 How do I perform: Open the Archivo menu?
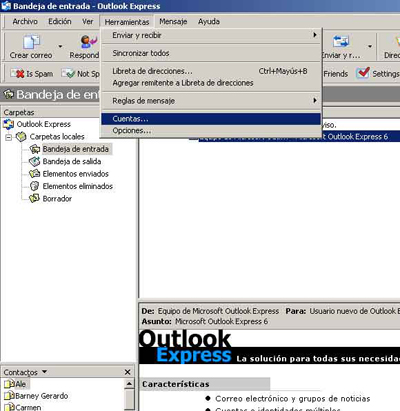[25, 22]
